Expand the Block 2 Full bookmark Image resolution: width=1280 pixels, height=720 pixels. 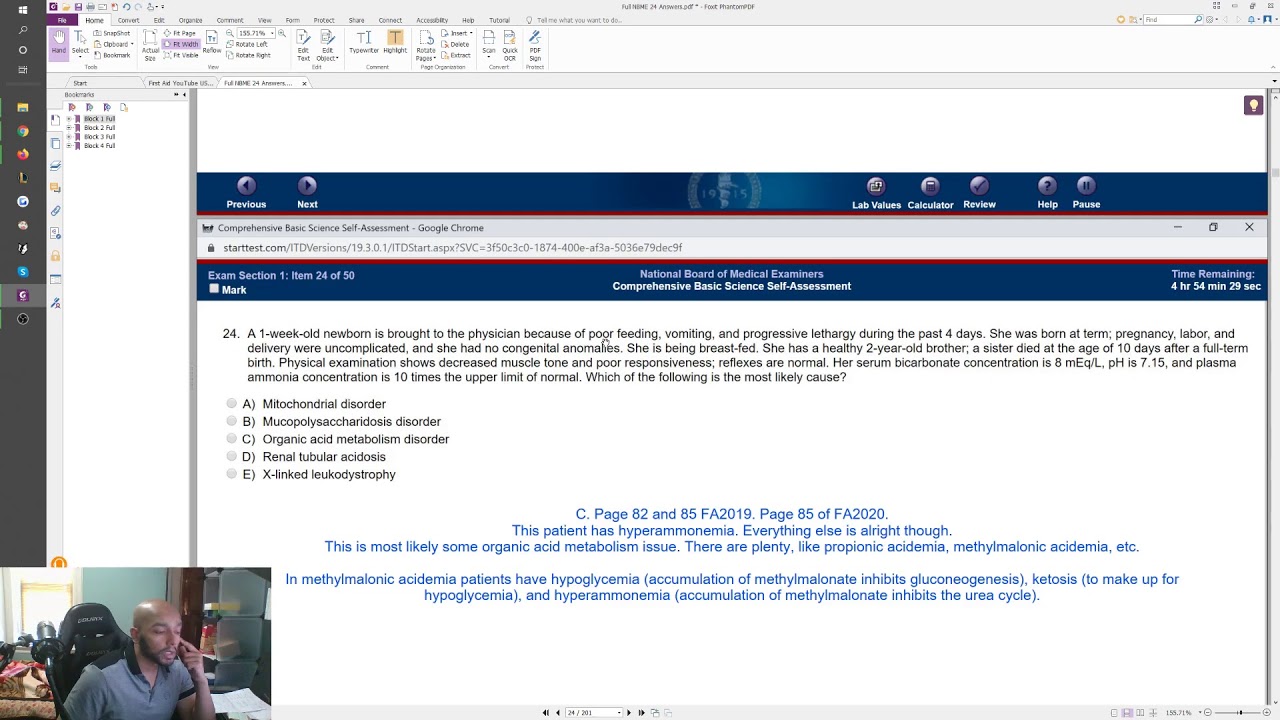[68, 128]
